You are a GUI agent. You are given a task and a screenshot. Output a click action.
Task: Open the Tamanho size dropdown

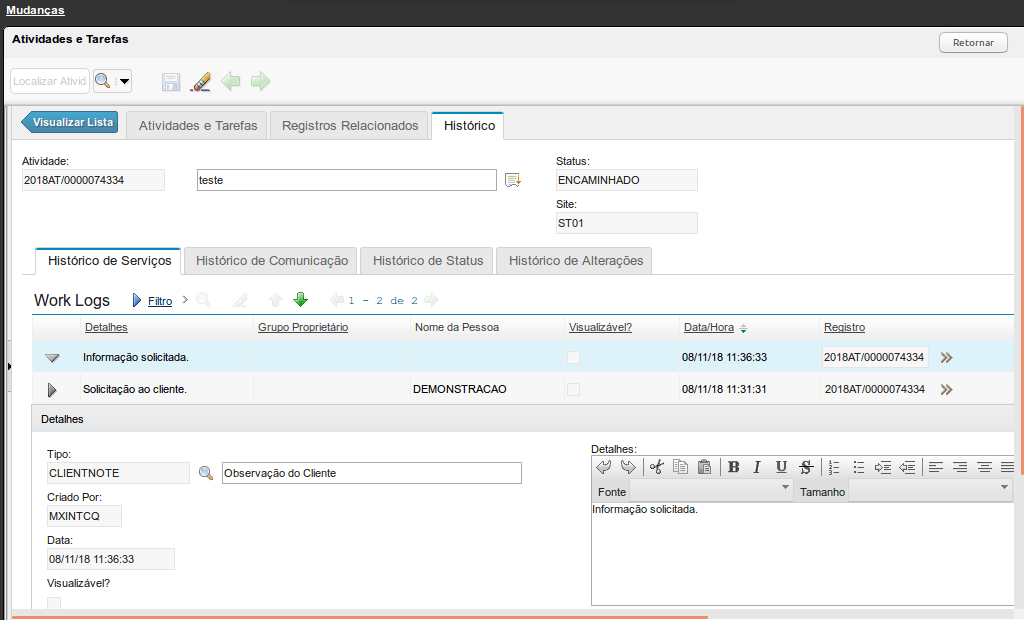1004,487
